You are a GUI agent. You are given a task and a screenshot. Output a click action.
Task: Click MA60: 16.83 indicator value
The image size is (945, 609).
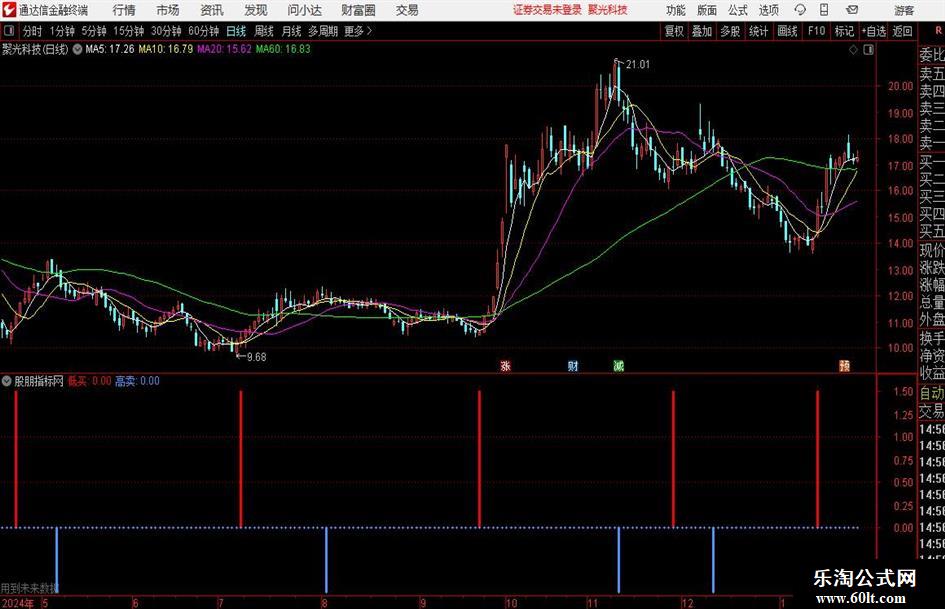coord(283,49)
